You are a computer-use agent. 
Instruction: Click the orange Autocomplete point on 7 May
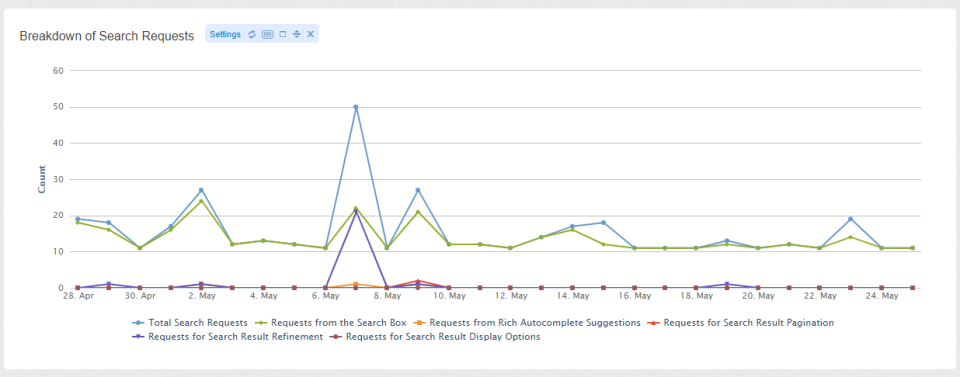tap(356, 284)
